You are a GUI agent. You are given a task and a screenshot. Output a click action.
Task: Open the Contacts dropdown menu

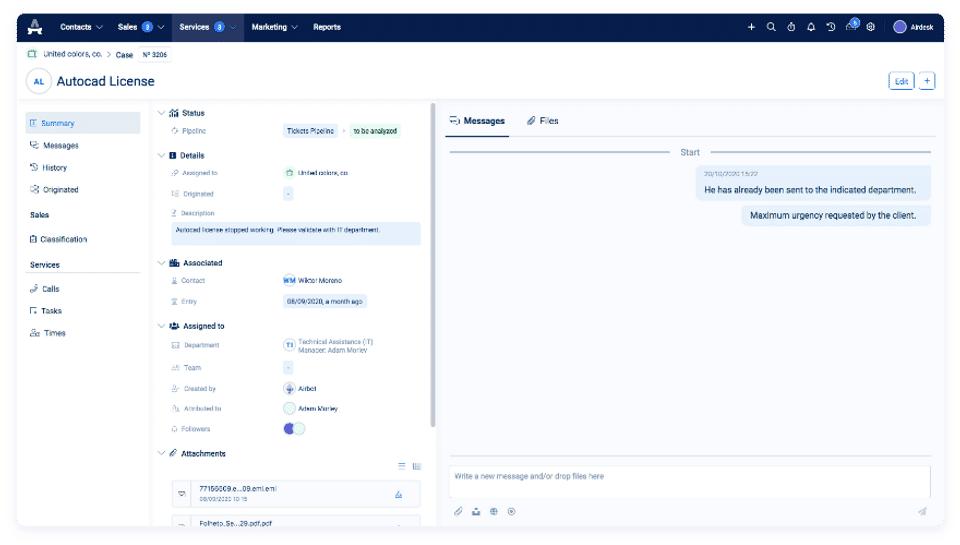click(x=81, y=27)
